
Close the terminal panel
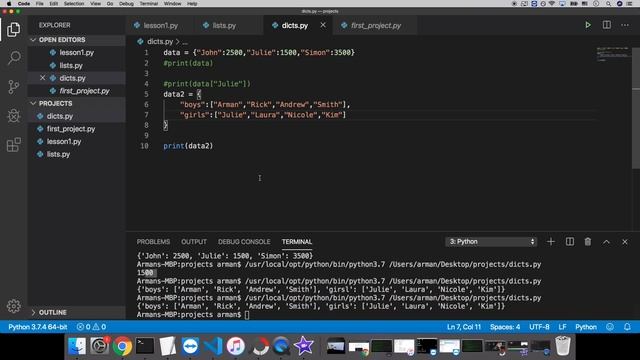(x=625, y=242)
